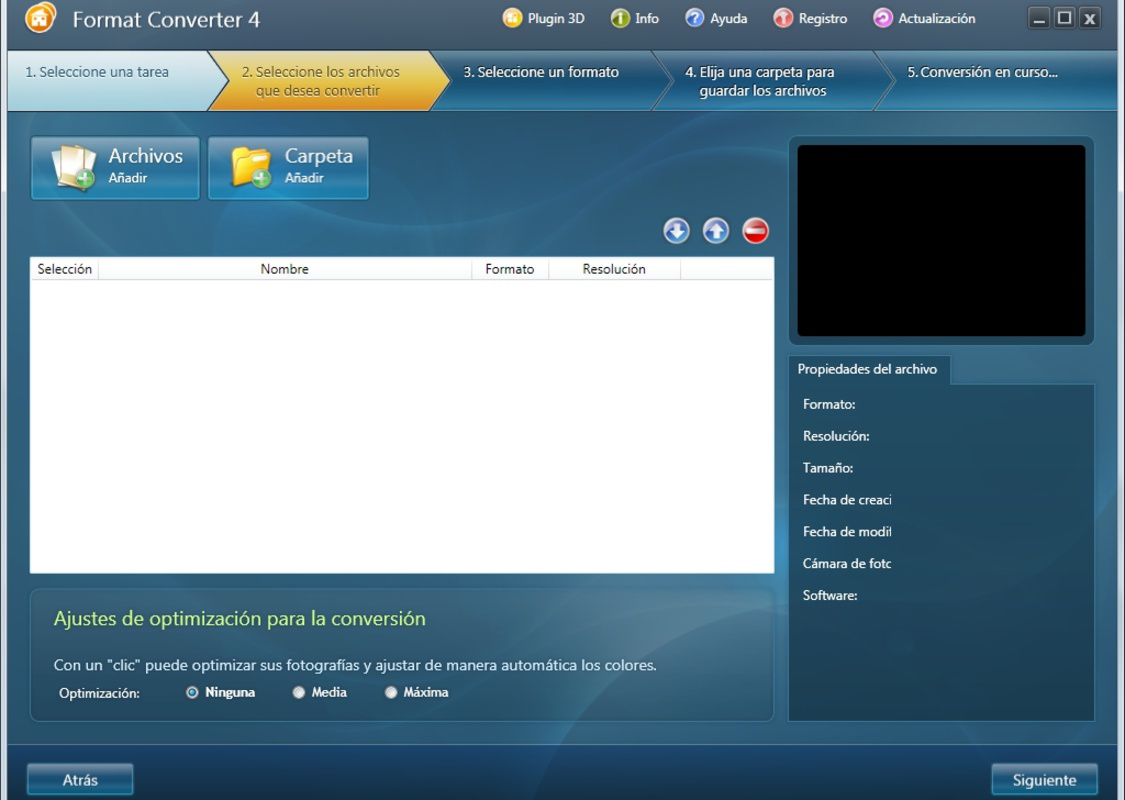This screenshot has width=1125, height=800.
Task: Click the Formato: property label
Action: pyautogui.click(x=829, y=405)
